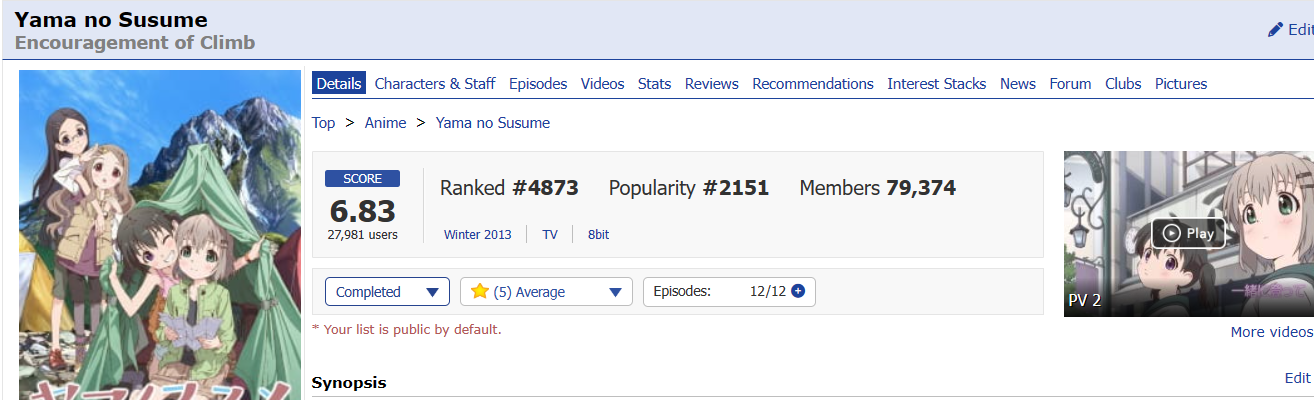Open the Clubs tab
Image resolution: width=1314 pixels, height=400 pixels.
tap(1123, 84)
